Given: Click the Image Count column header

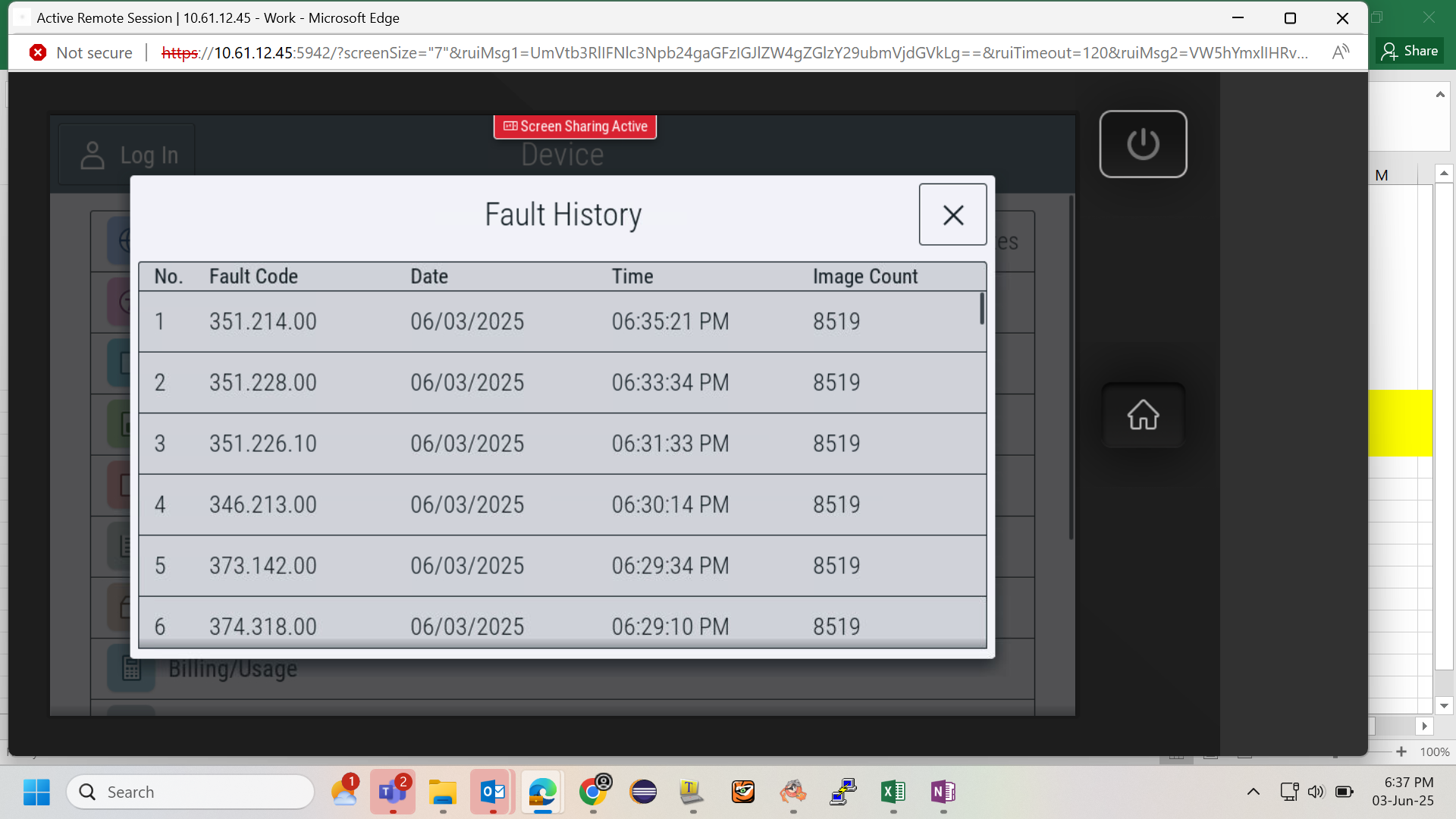Looking at the screenshot, I should coord(865,277).
